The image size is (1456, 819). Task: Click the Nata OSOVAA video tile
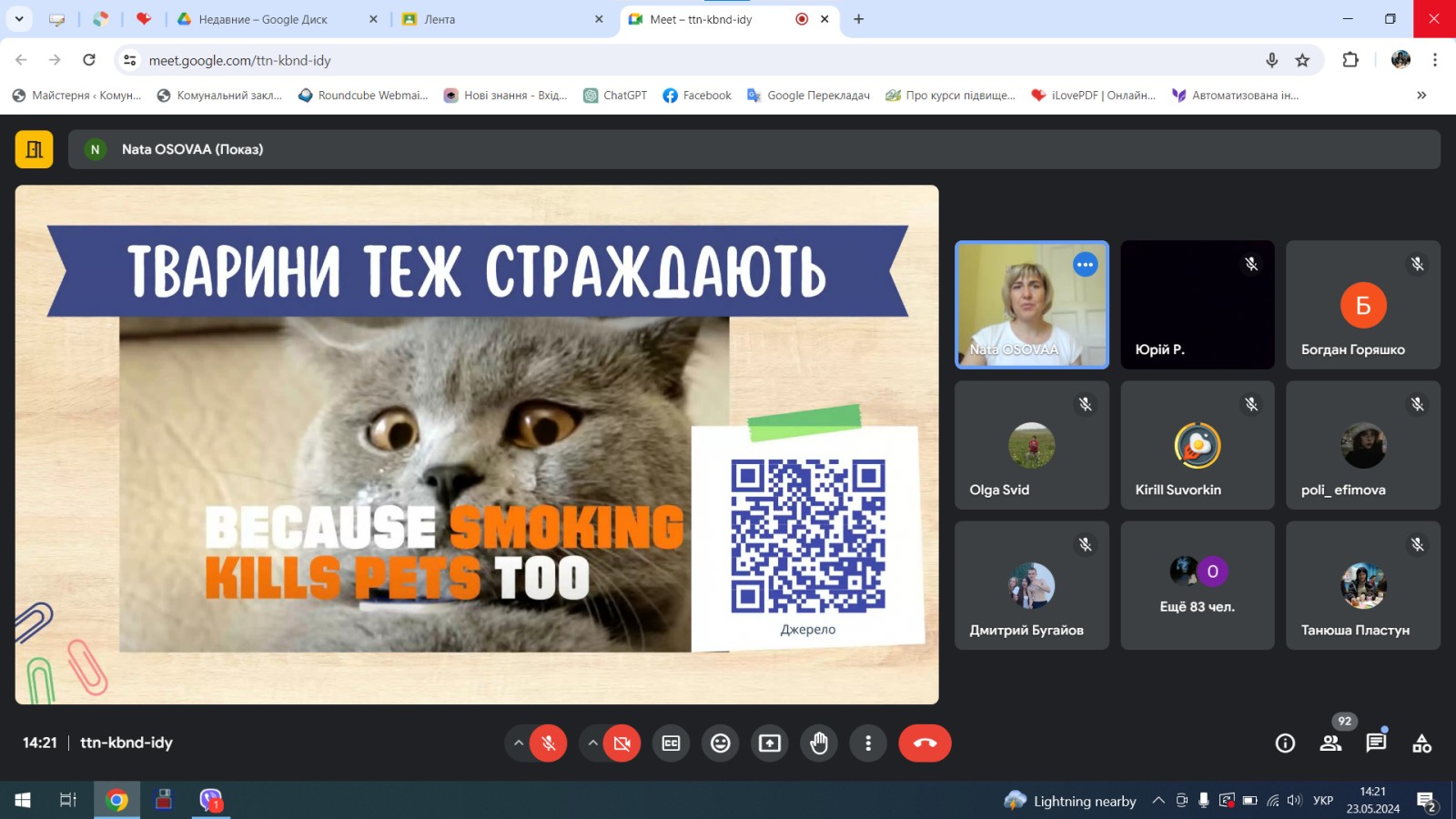tap(1031, 305)
